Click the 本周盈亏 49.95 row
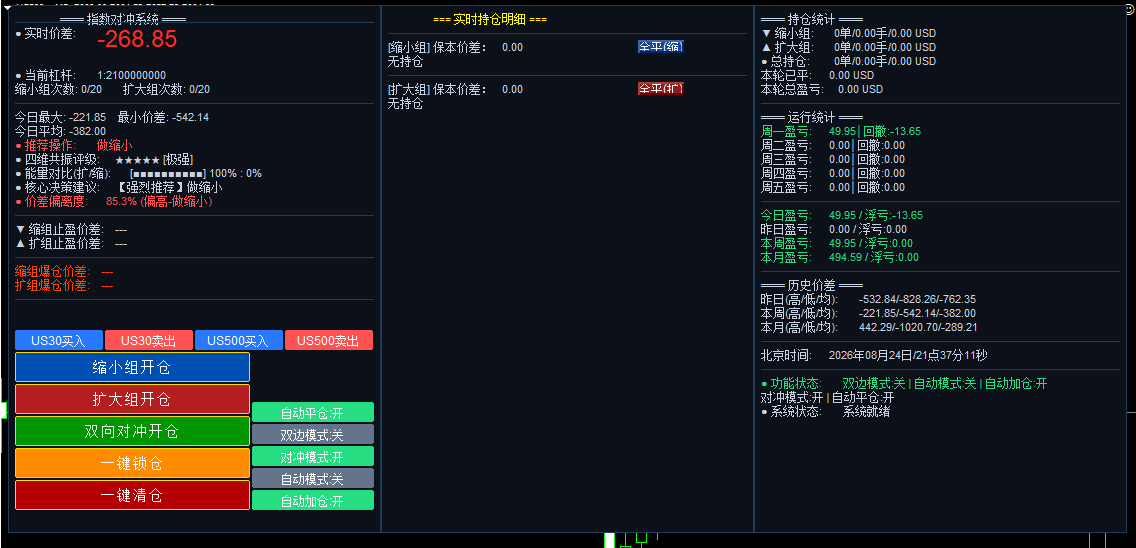This screenshot has height=548, width=1136. pos(837,243)
